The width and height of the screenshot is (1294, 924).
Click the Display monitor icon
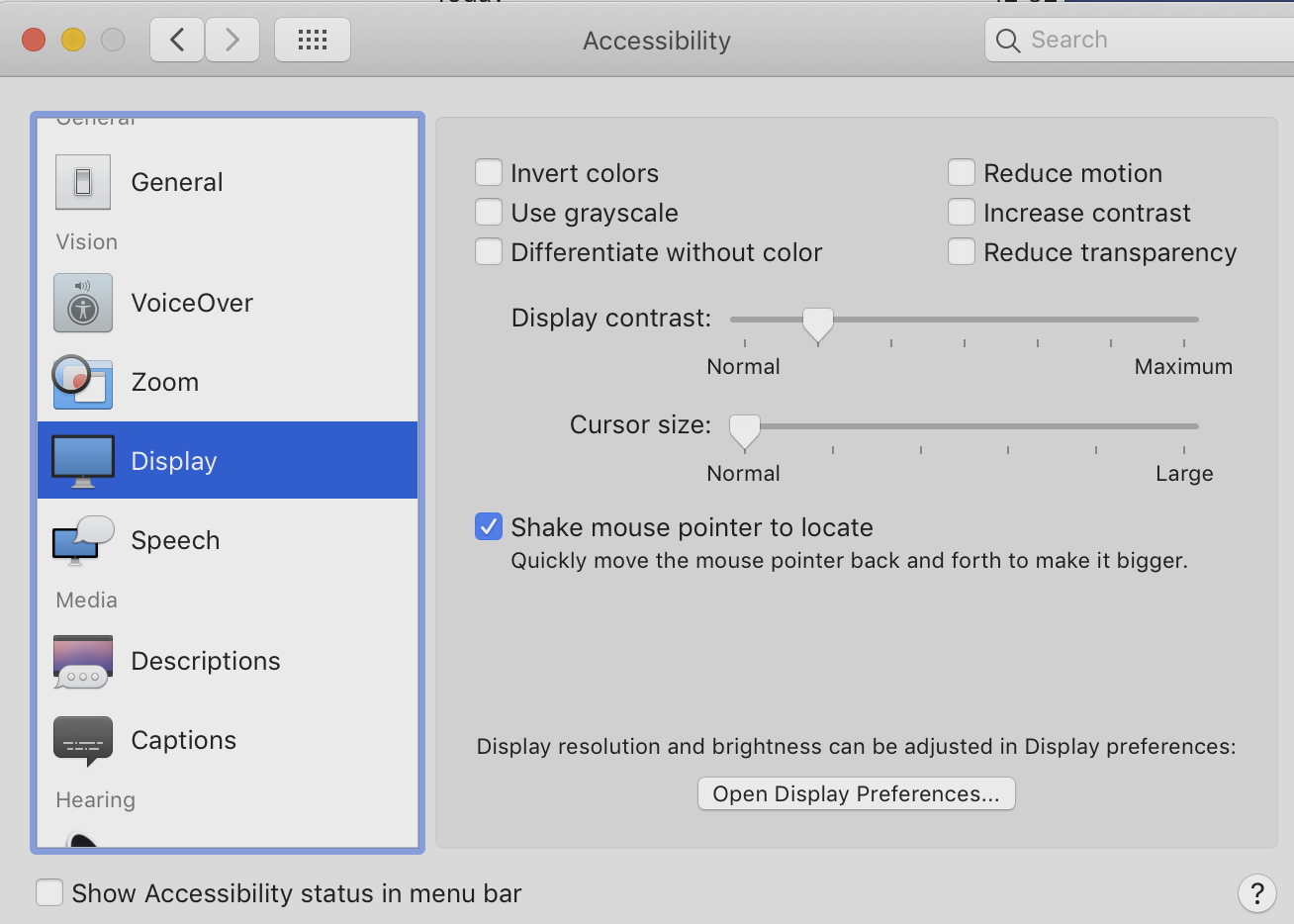[83, 461]
